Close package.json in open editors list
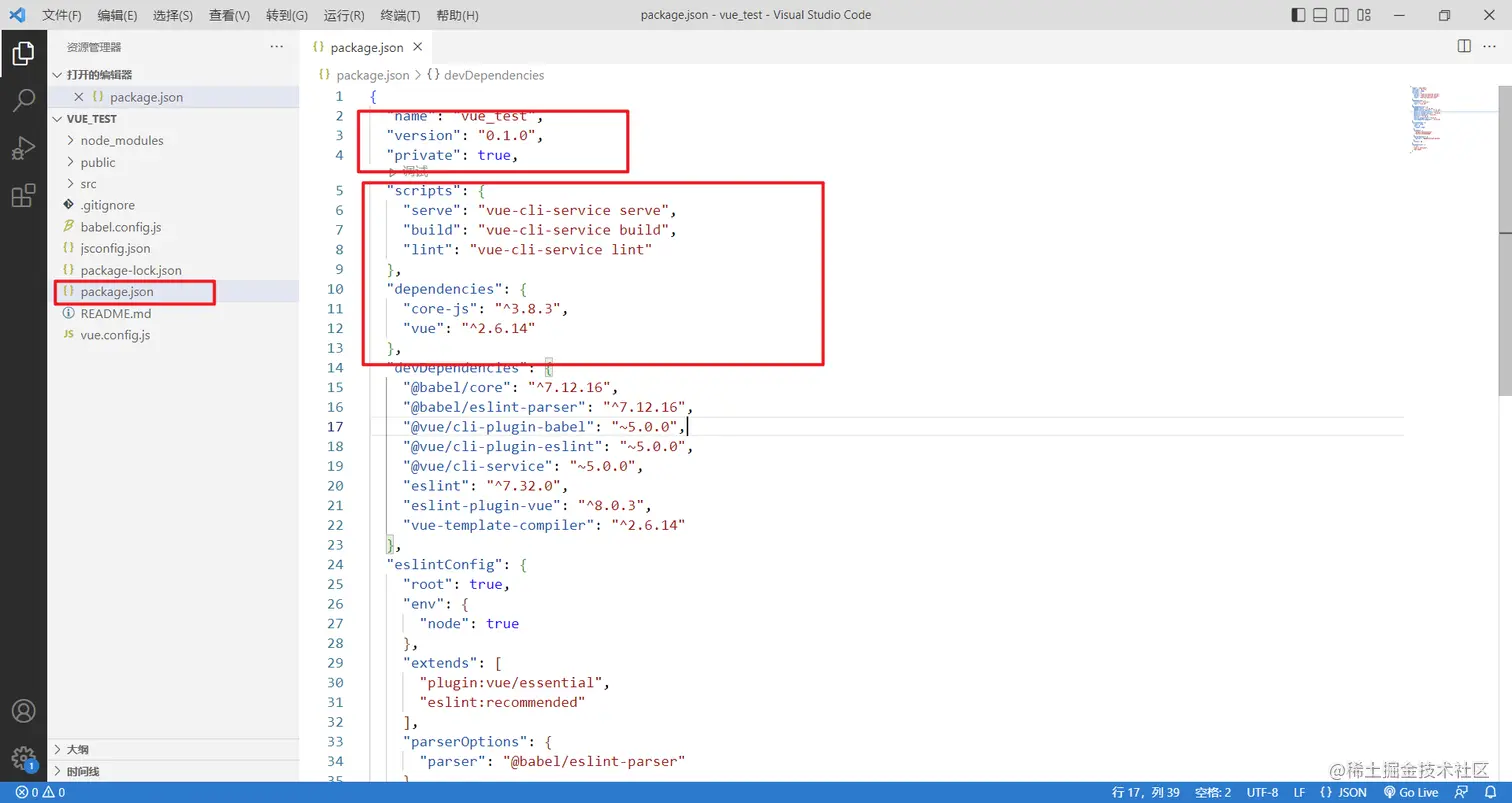Viewport: 1512px width, 803px height. tap(79, 97)
